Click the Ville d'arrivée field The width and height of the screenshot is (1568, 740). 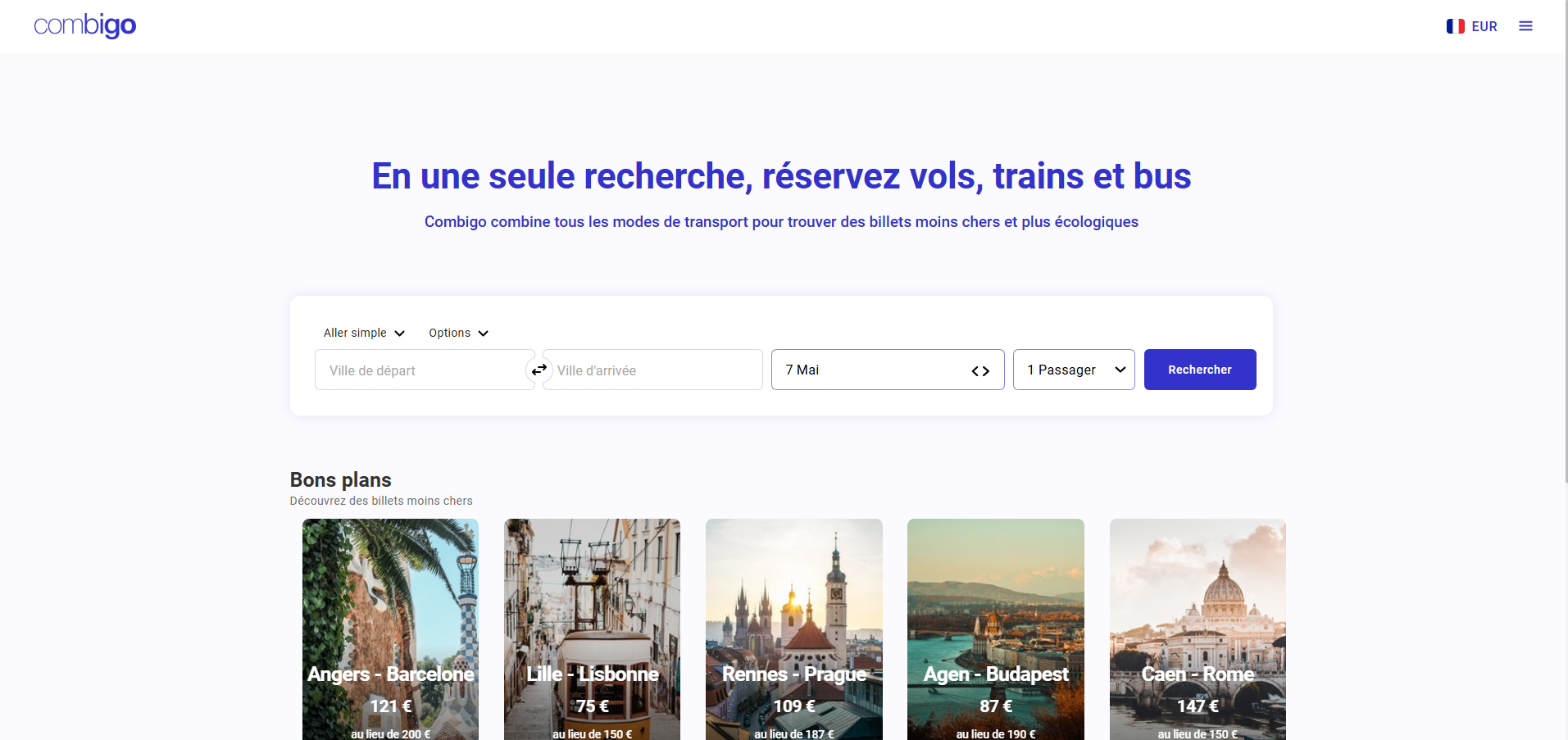click(652, 370)
